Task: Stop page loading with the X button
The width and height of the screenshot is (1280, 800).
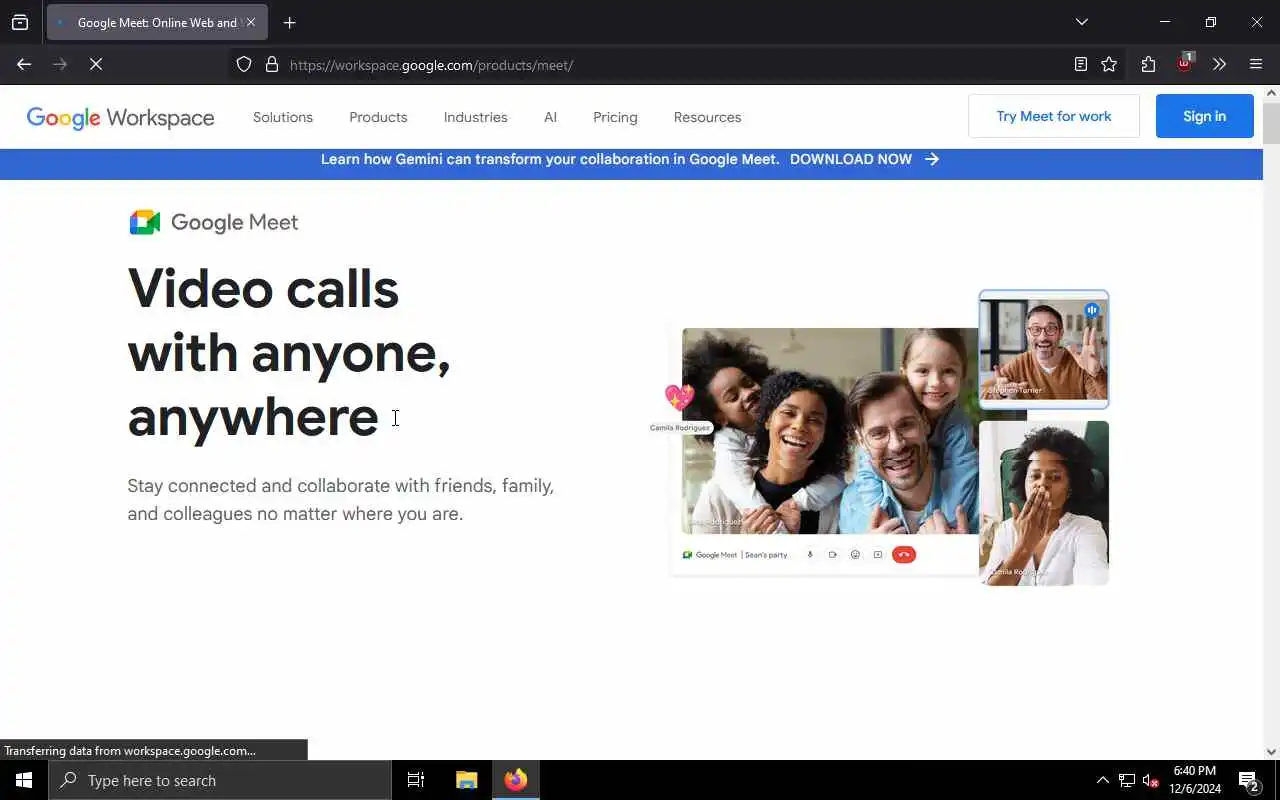Action: (x=96, y=64)
